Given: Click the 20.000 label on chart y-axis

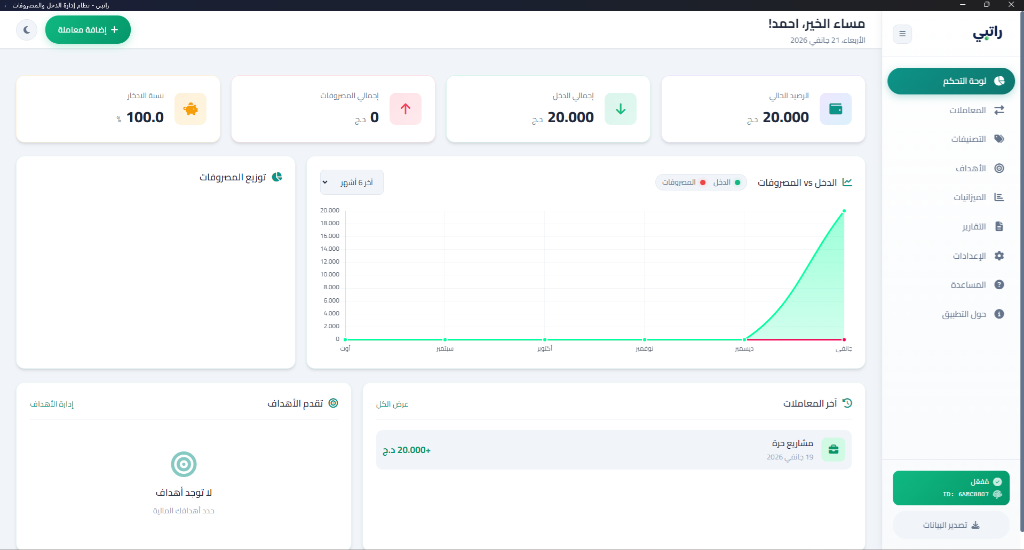Looking at the screenshot, I should coord(329,210).
